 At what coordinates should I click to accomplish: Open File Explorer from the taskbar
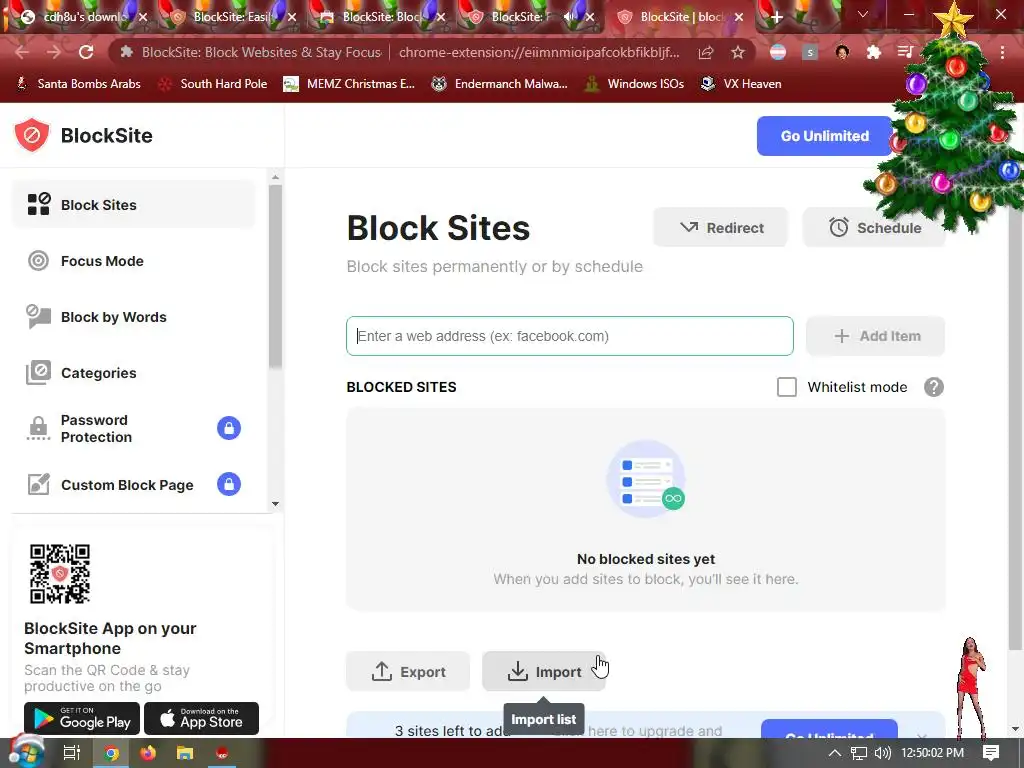point(185,753)
